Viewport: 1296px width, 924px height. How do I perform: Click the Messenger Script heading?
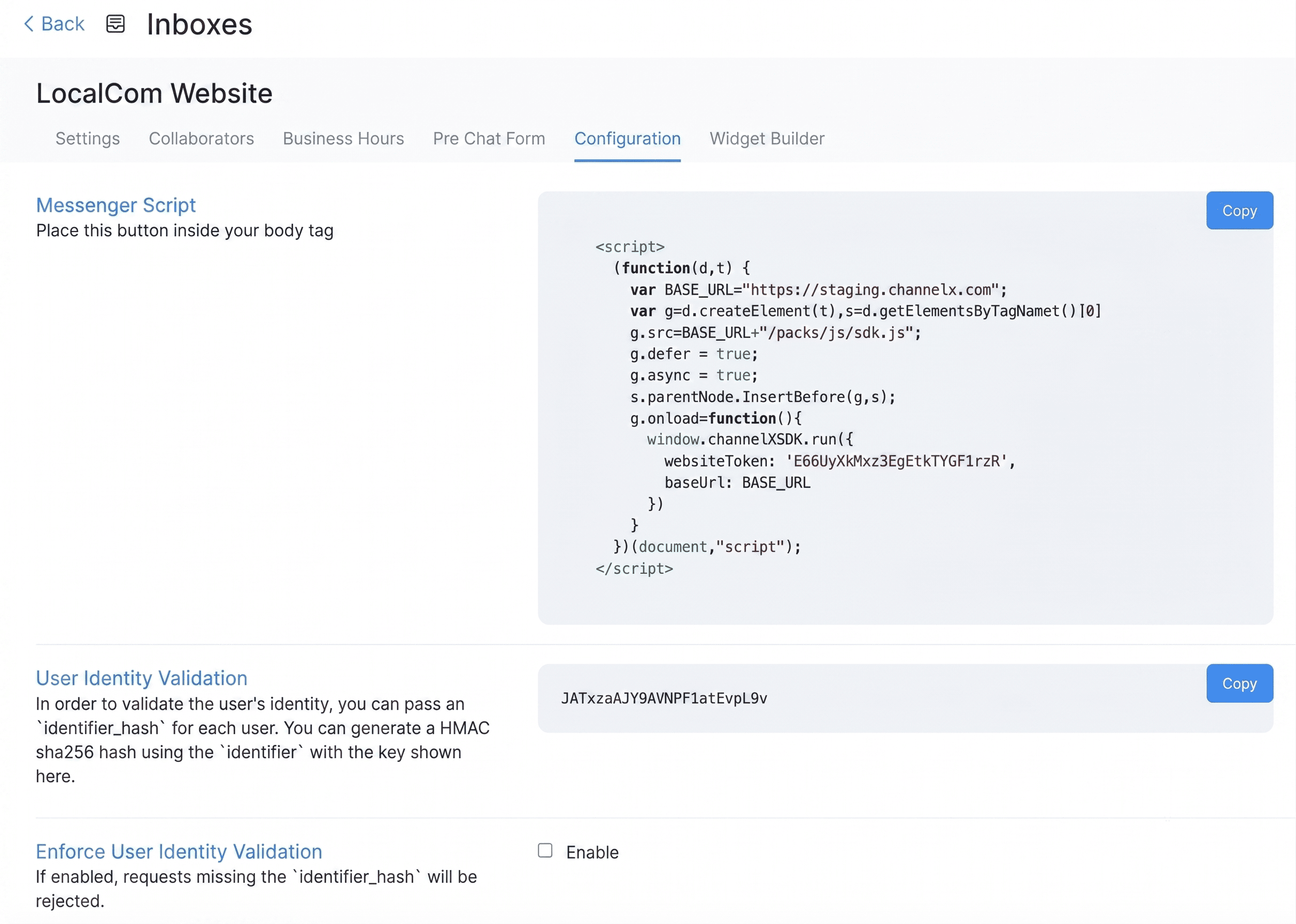click(115, 205)
